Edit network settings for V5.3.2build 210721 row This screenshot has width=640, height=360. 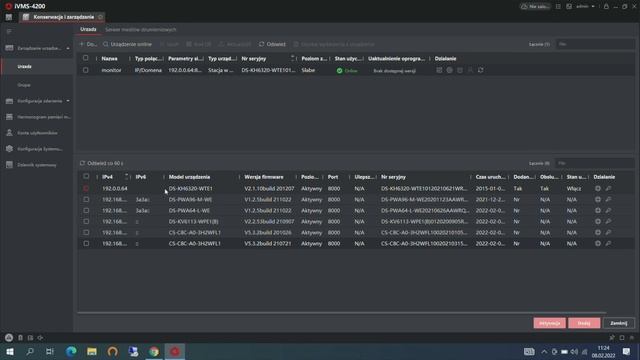598,244
